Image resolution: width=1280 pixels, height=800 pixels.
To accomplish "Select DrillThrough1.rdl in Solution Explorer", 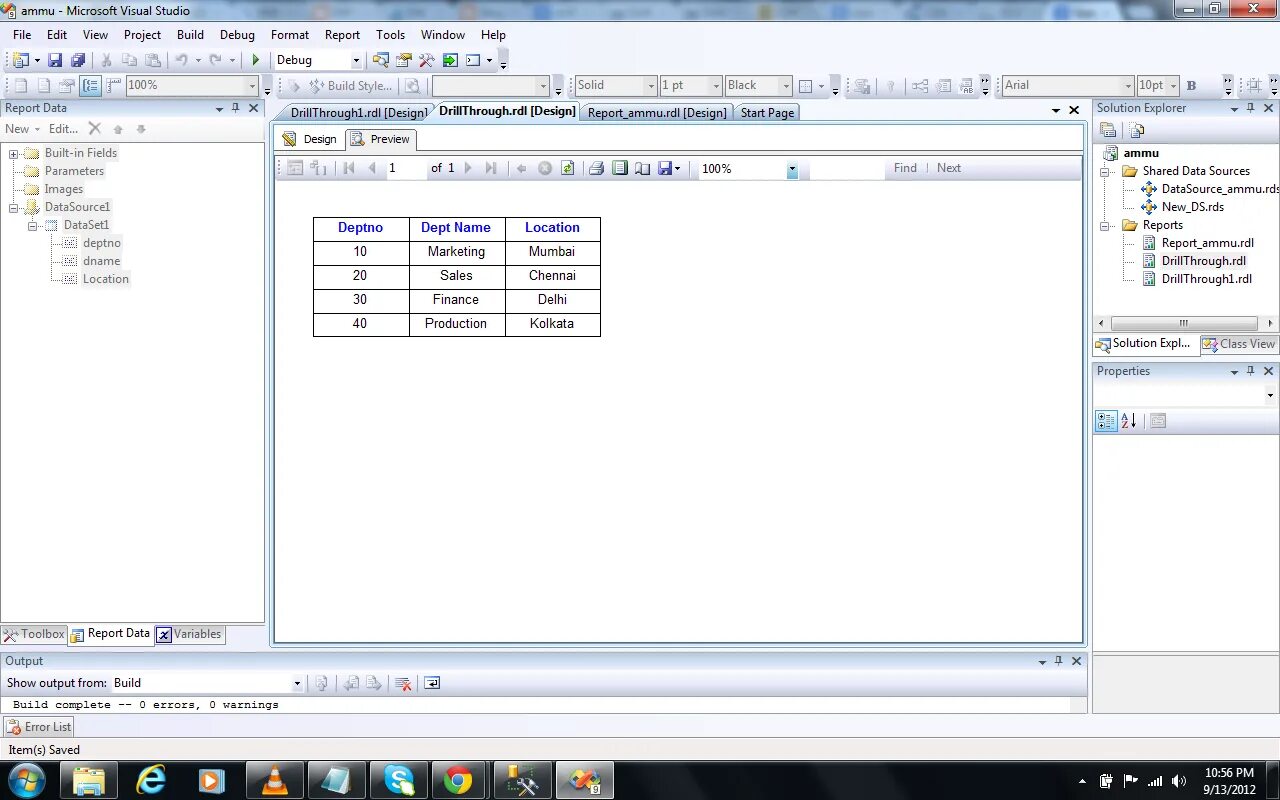I will [x=1206, y=279].
